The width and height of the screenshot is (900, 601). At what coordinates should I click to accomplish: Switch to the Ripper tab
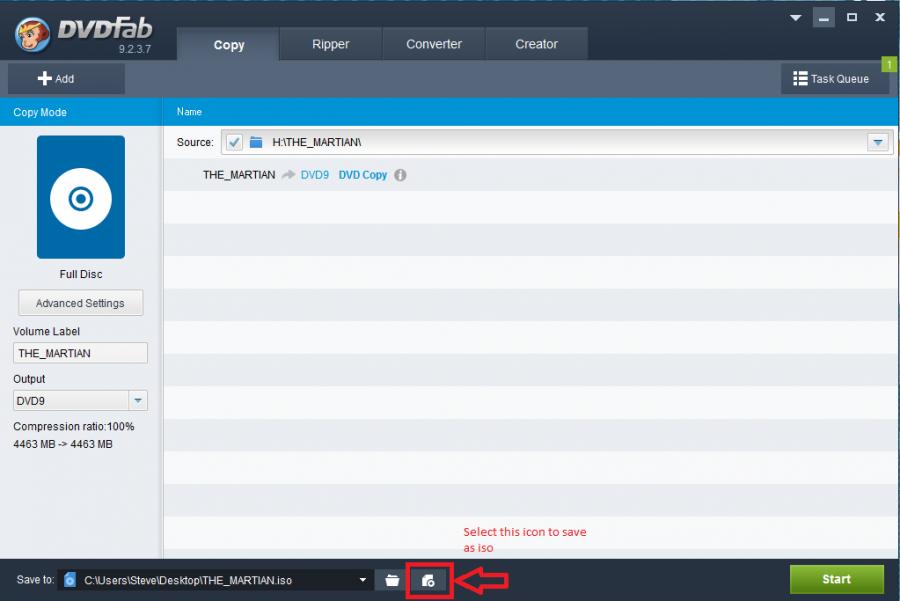[x=330, y=44]
